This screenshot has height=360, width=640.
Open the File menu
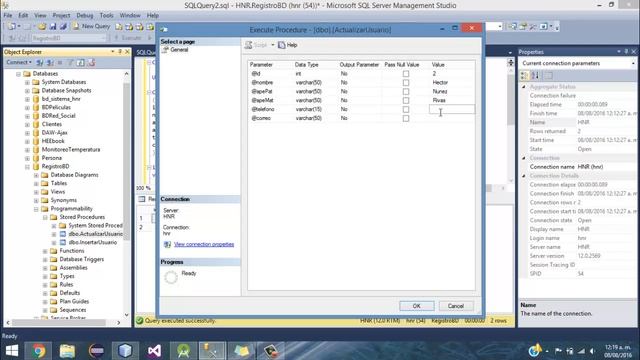[x=7, y=15]
